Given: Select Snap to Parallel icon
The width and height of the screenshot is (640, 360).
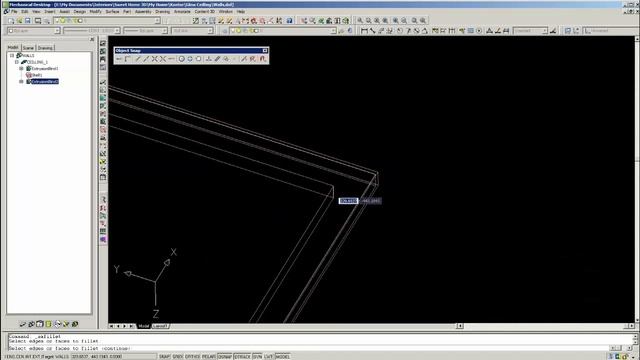Looking at the screenshot, I should [217, 59].
